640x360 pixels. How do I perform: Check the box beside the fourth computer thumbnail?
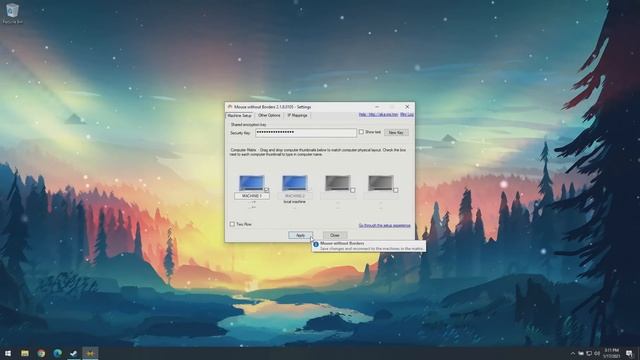point(396,190)
